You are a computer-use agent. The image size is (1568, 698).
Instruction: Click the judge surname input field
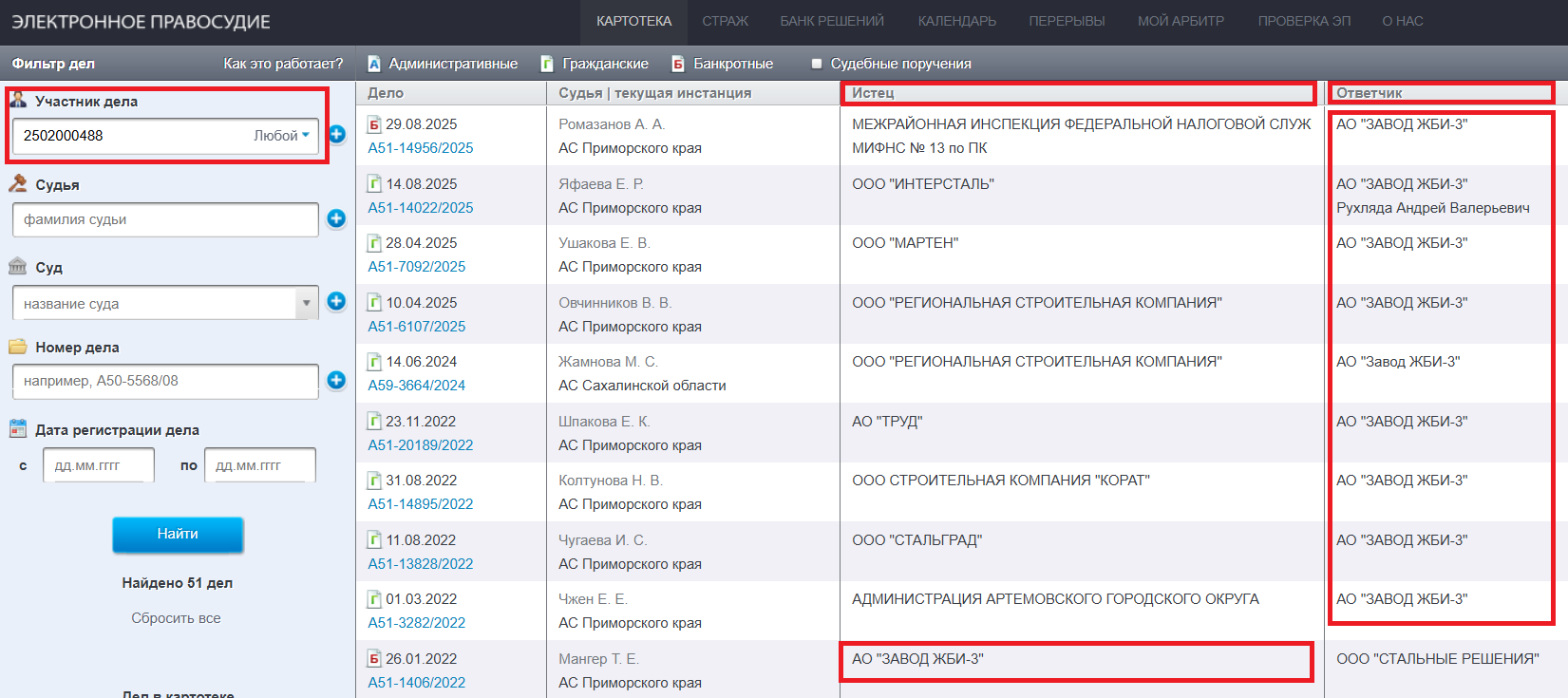[x=164, y=219]
